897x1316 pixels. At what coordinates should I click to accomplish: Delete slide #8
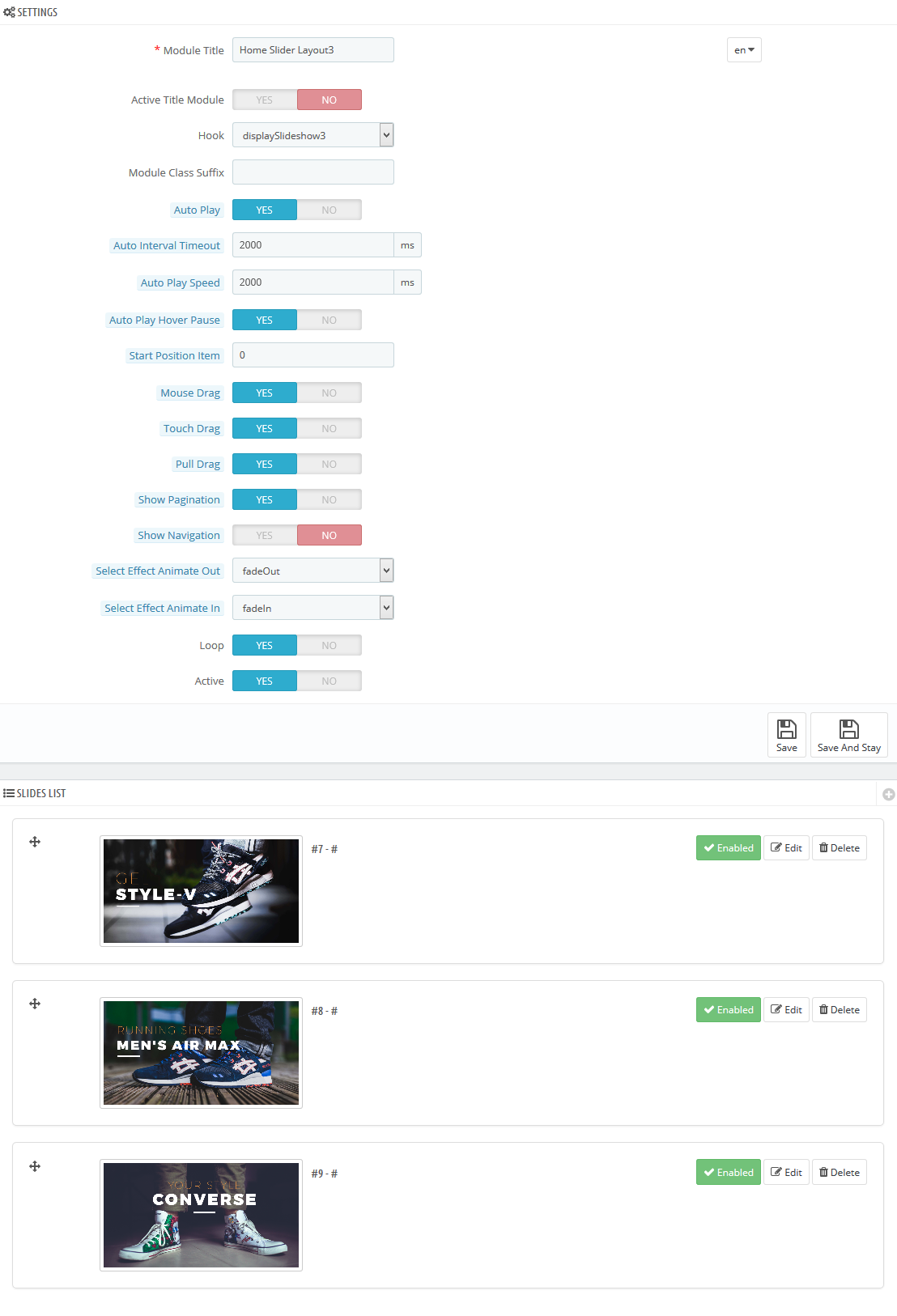[x=840, y=1010]
